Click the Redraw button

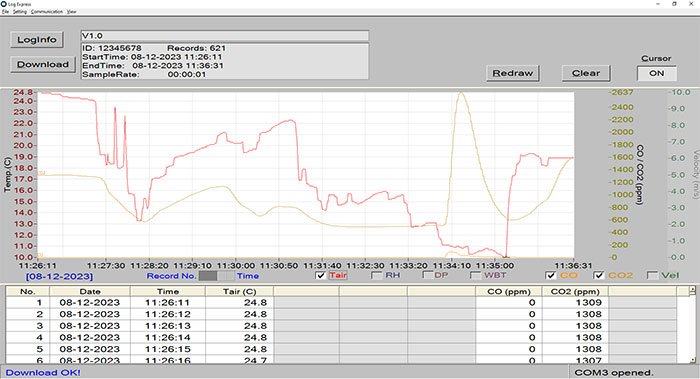pyautogui.click(x=512, y=73)
